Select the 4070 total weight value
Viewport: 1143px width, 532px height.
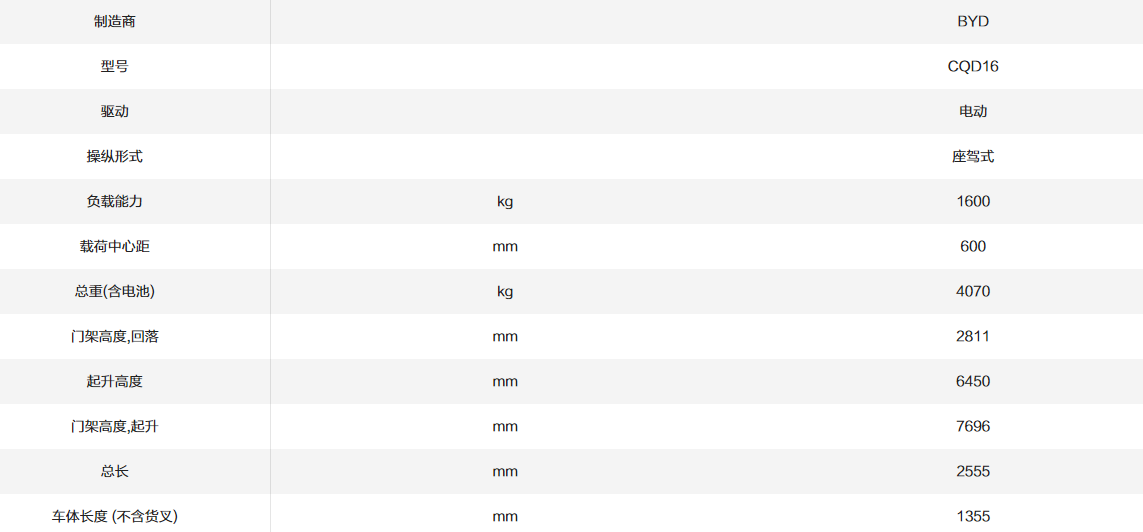click(x=972, y=291)
